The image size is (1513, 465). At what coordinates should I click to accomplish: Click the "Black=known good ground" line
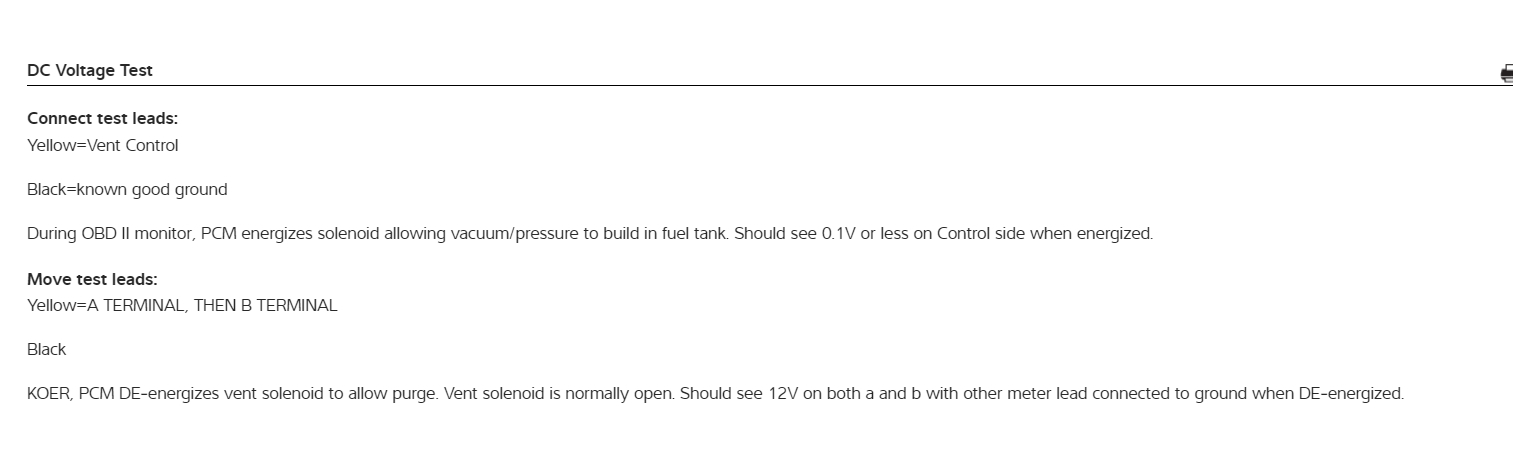click(127, 190)
